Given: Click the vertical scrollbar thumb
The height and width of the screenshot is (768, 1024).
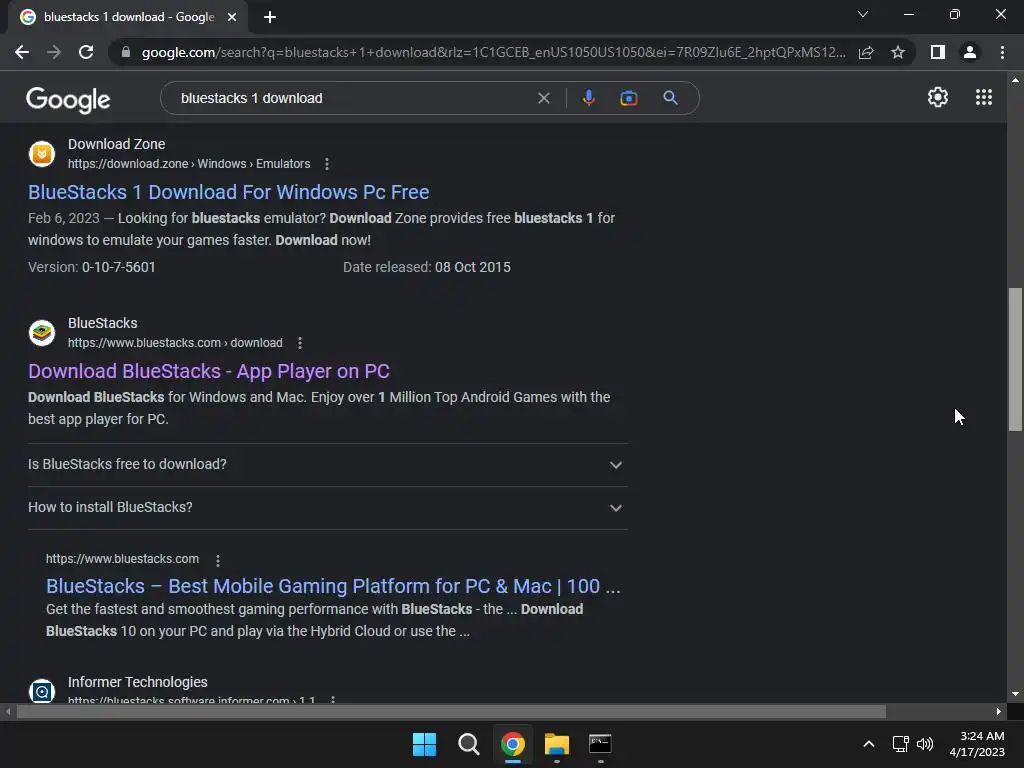Looking at the screenshot, I should (1015, 359).
